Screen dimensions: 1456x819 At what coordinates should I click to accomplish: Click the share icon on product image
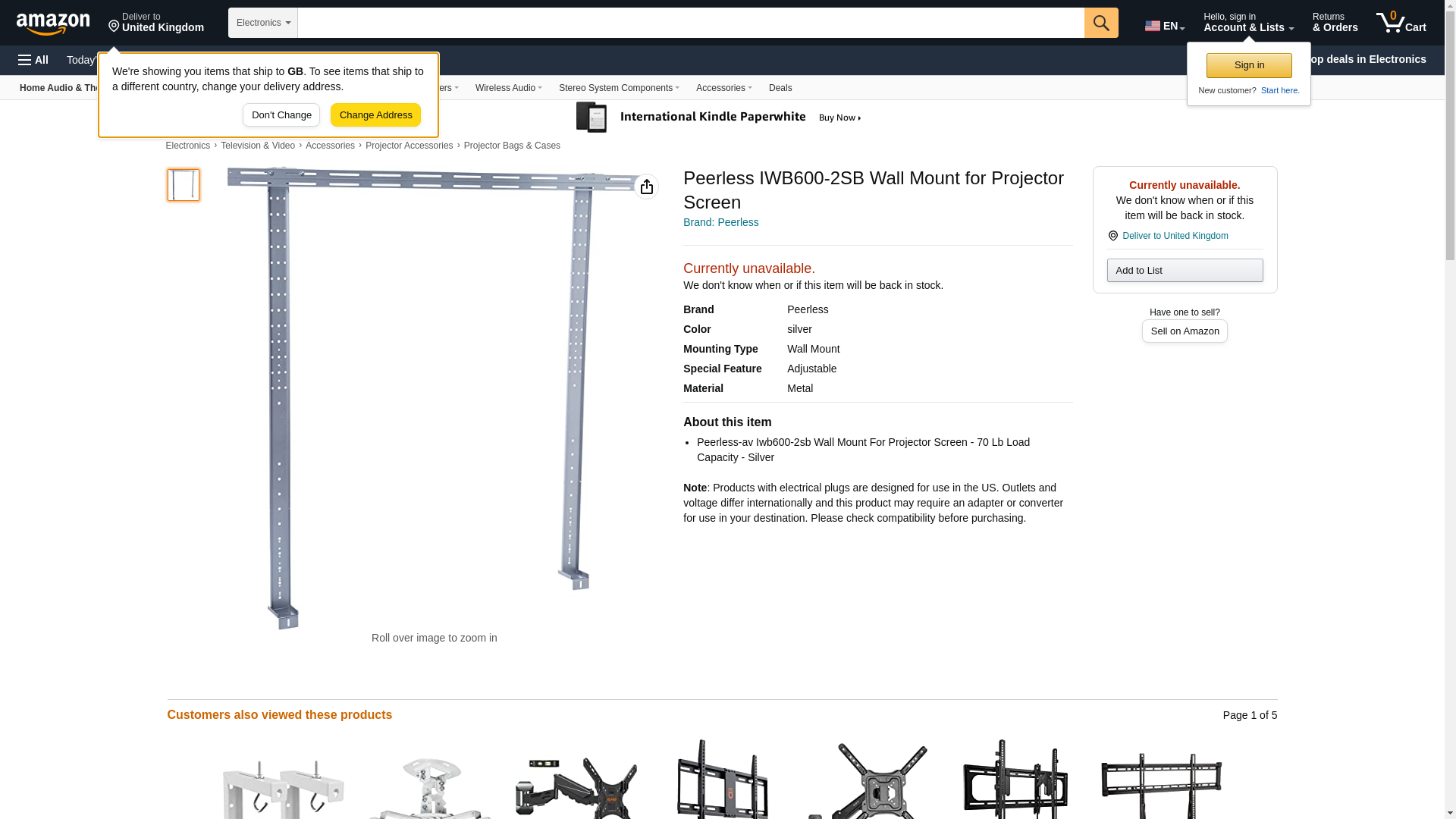646,187
